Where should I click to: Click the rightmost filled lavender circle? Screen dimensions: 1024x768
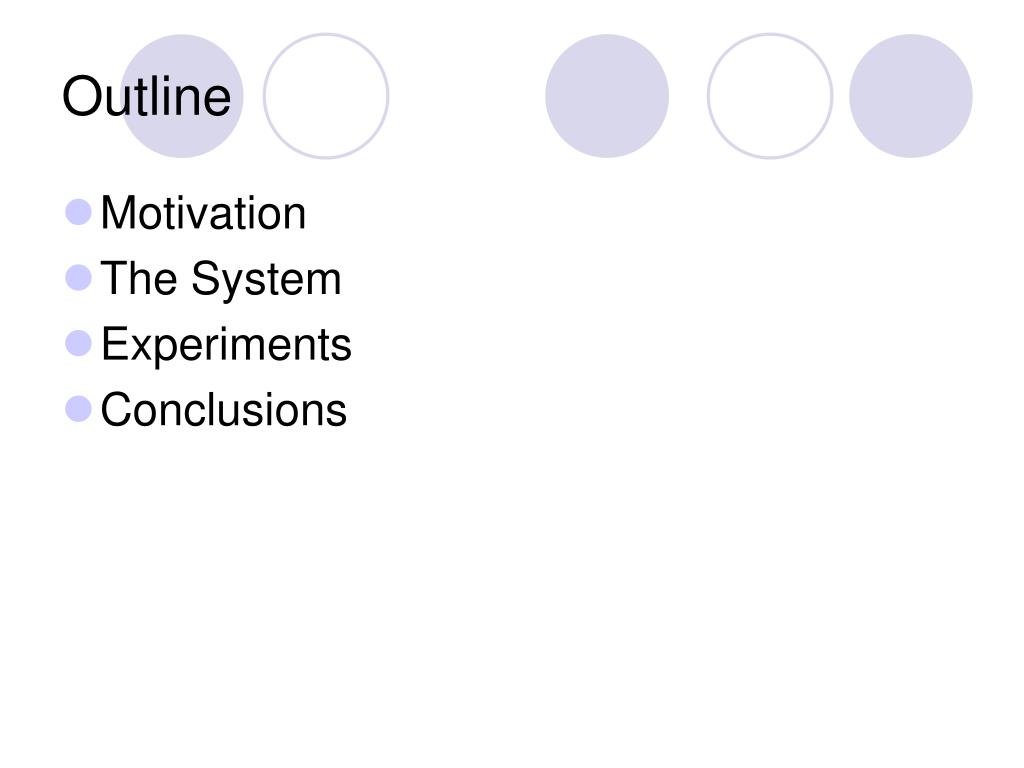tap(911, 96)
